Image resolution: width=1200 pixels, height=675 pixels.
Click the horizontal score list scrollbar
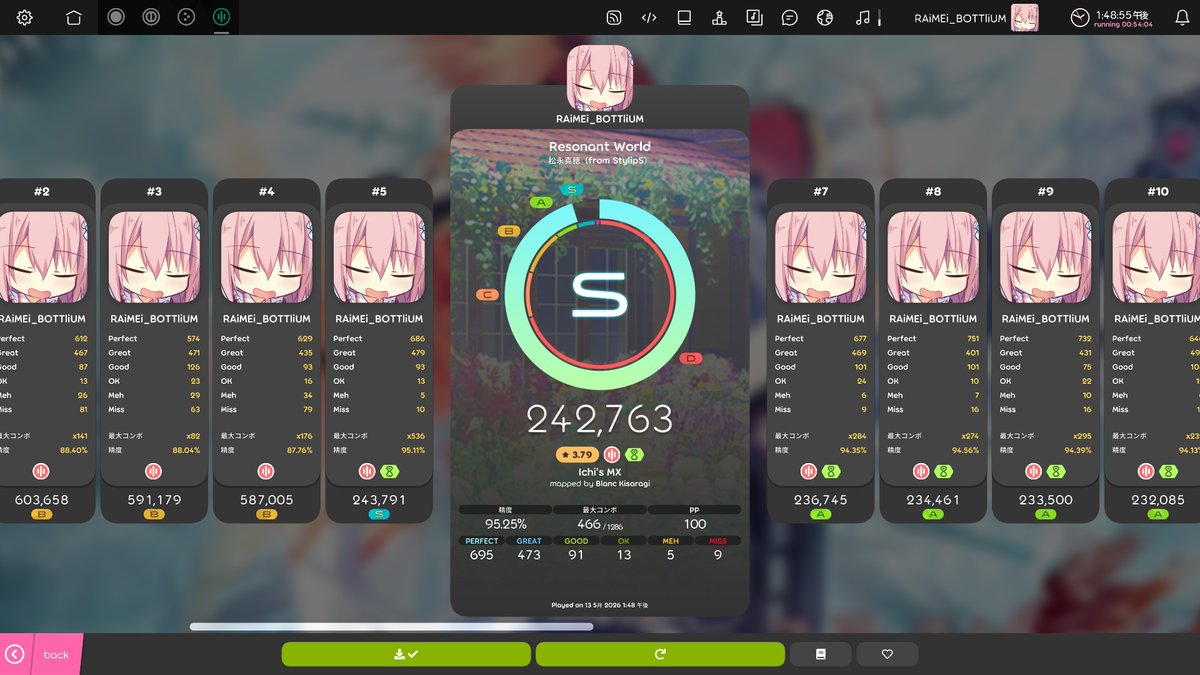coord(391,627)
